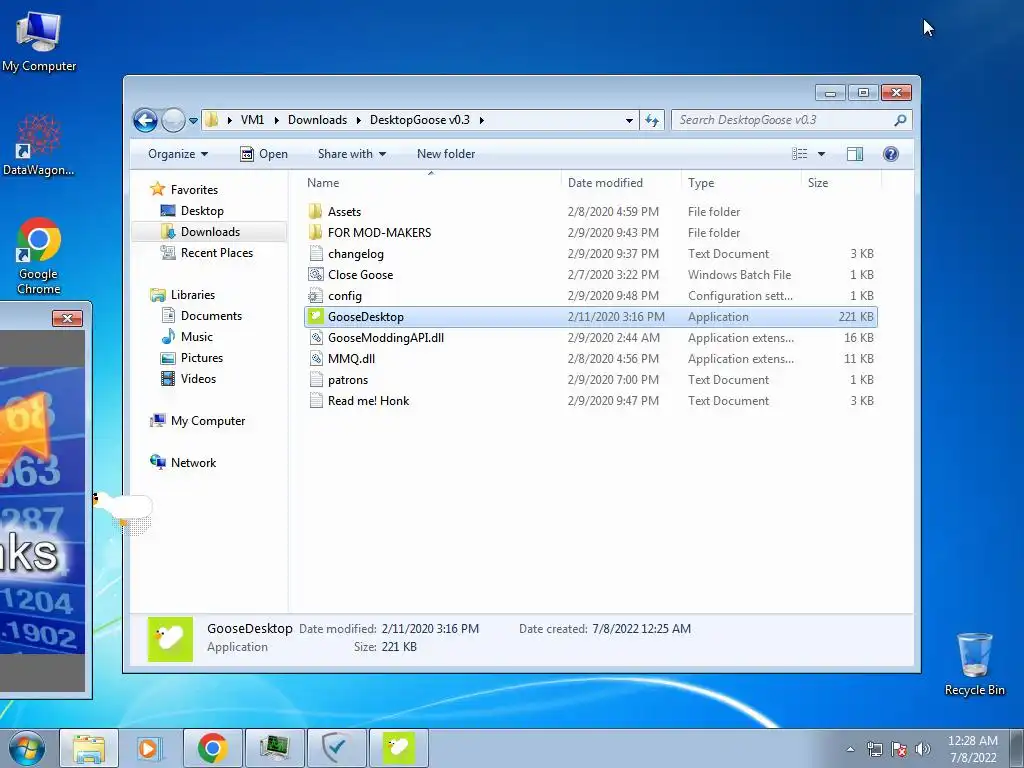Image resolution: width=1024 pixels, height=768 pixels.
Task: Toggle the preview pane icon
Action: (x=854, y=154)
